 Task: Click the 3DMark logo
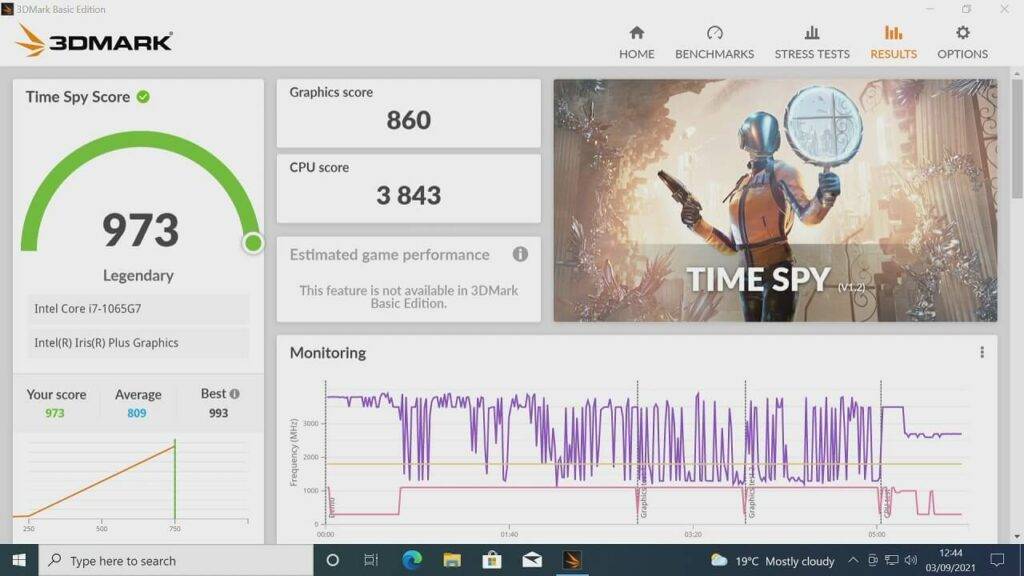click(94, 40)
